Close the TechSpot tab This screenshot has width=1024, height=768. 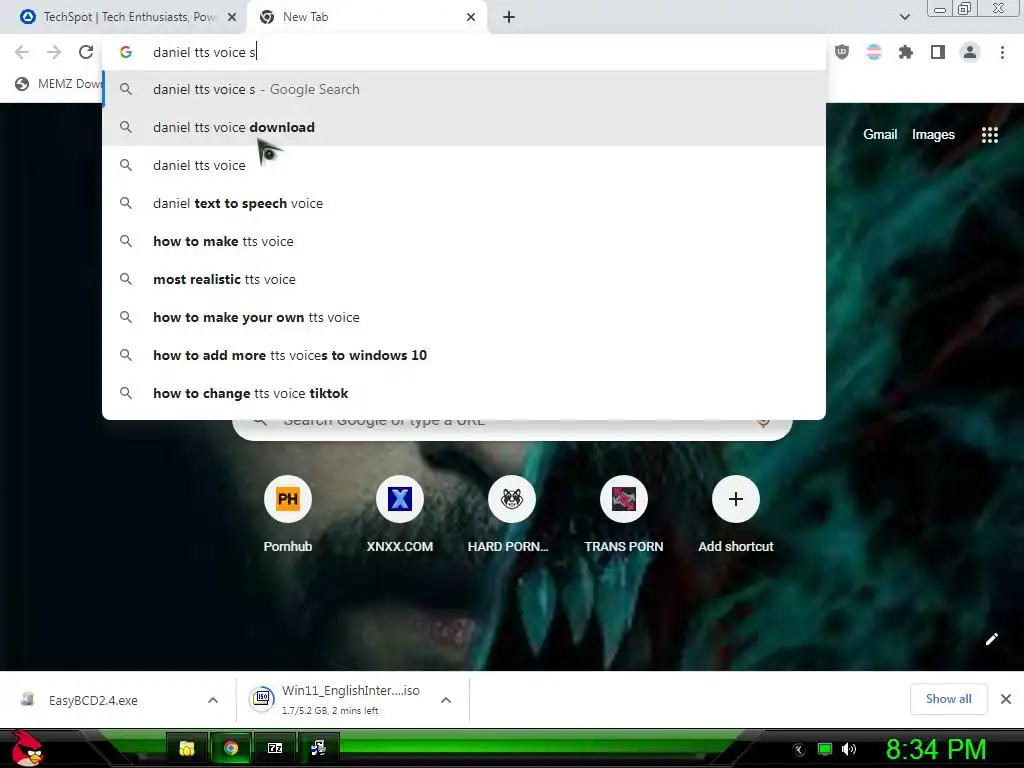(x=232, y=17)
